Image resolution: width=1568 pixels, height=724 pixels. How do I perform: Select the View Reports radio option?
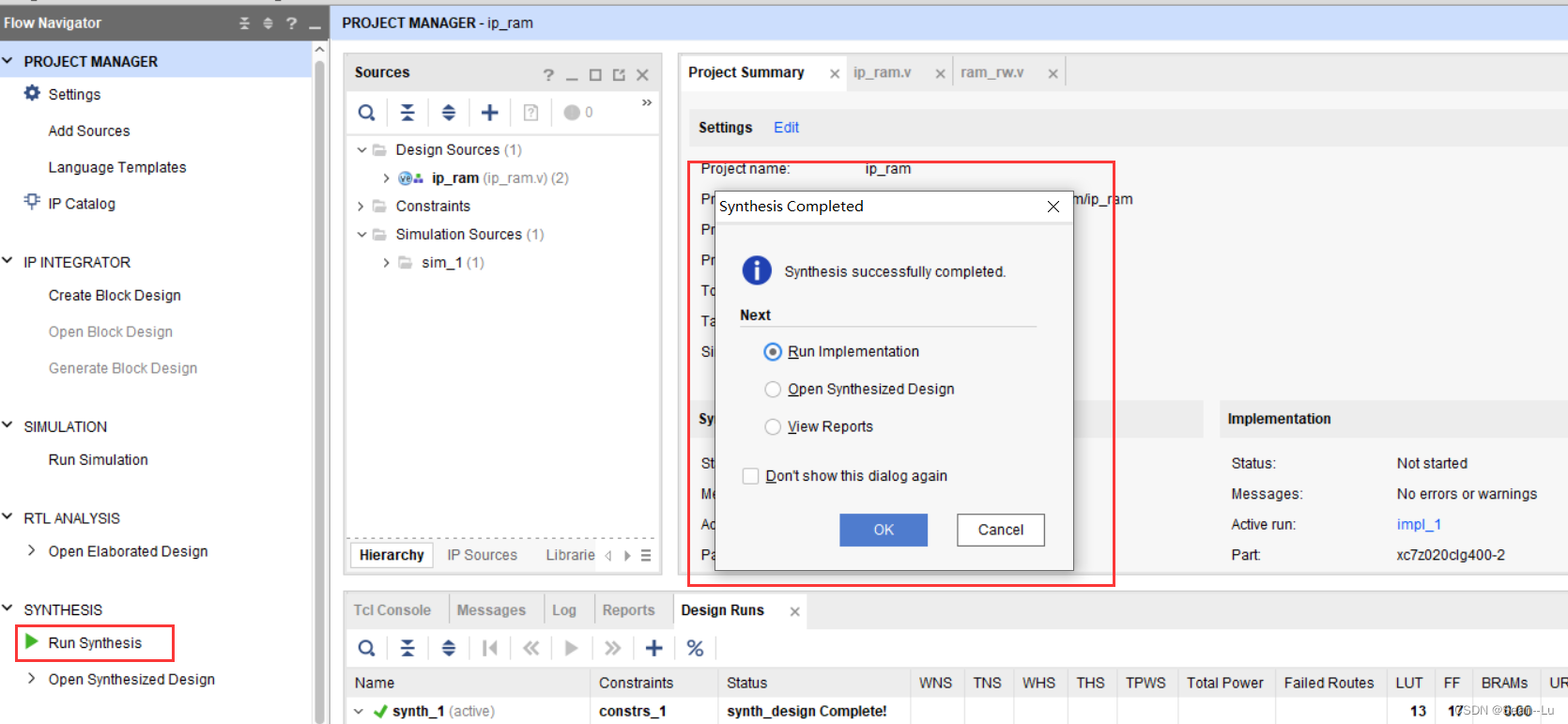point(773,426)
